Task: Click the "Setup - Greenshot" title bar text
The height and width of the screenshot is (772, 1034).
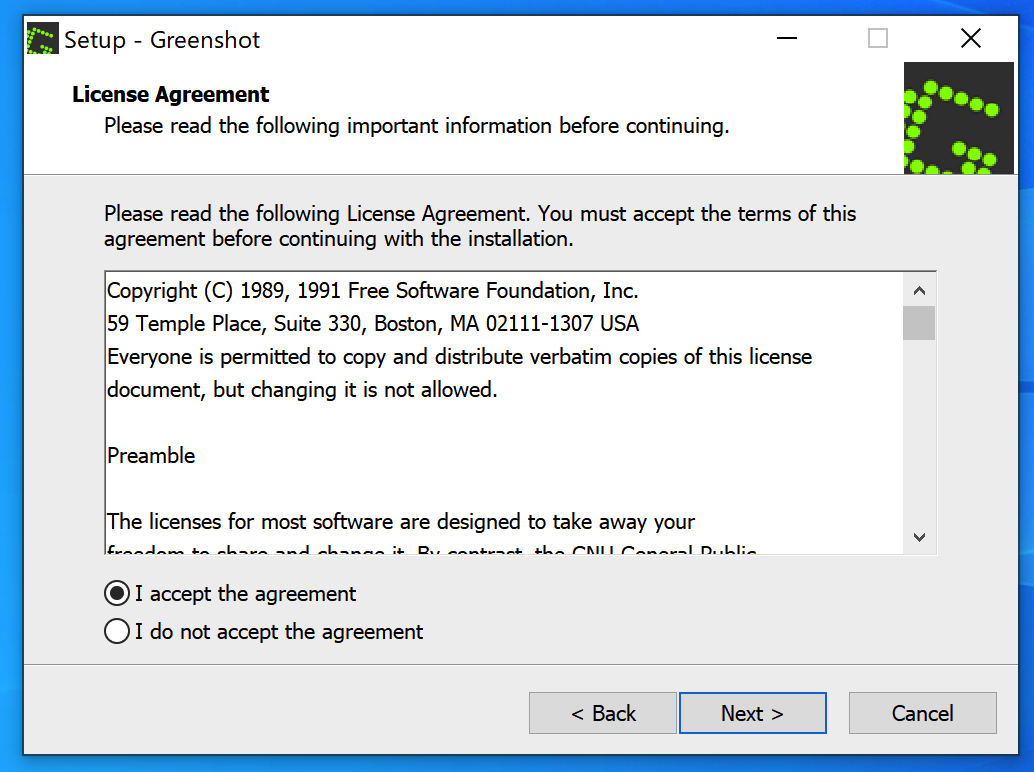Action: 162,40
